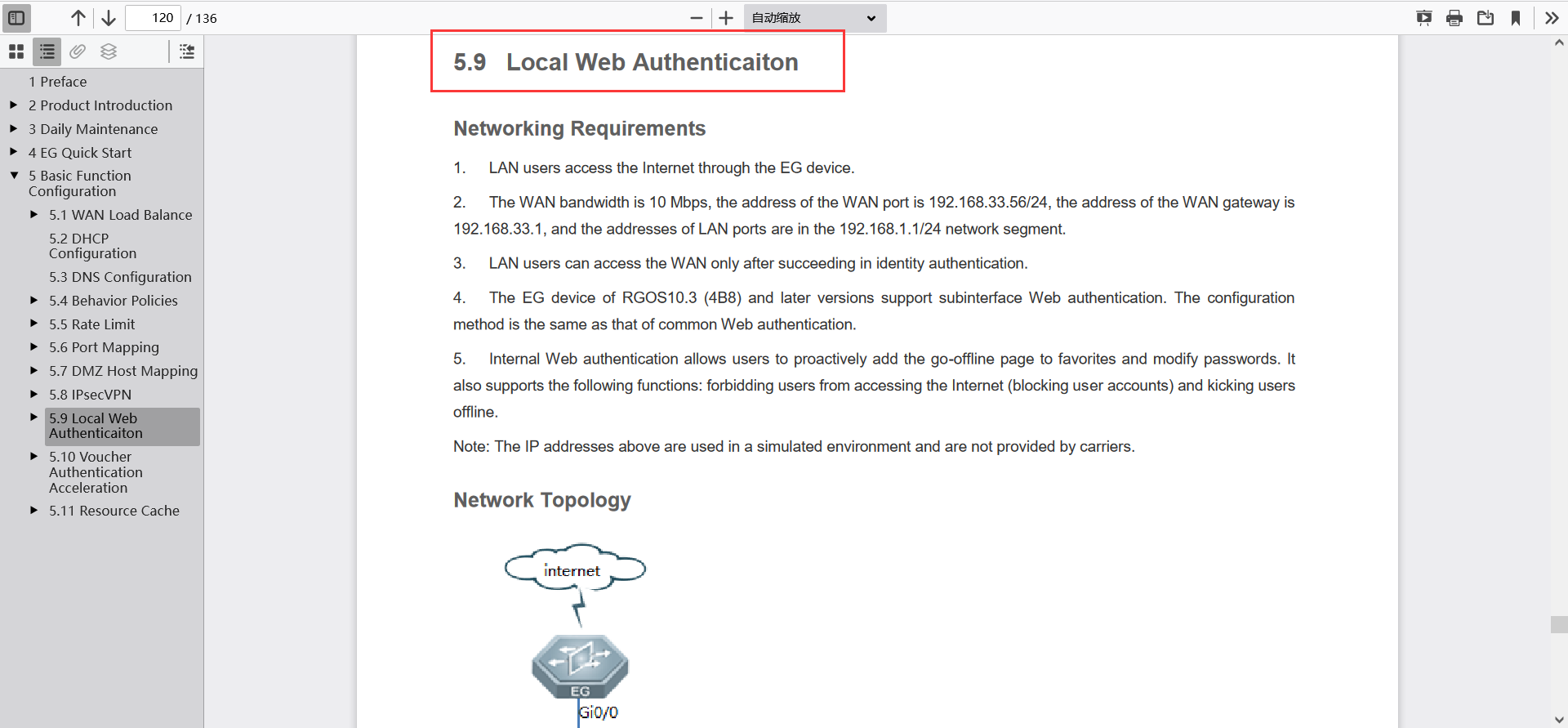The height and width of the screenshot is (728, 1568).
Task: Show layers view in sidebar
Action: 109,51
